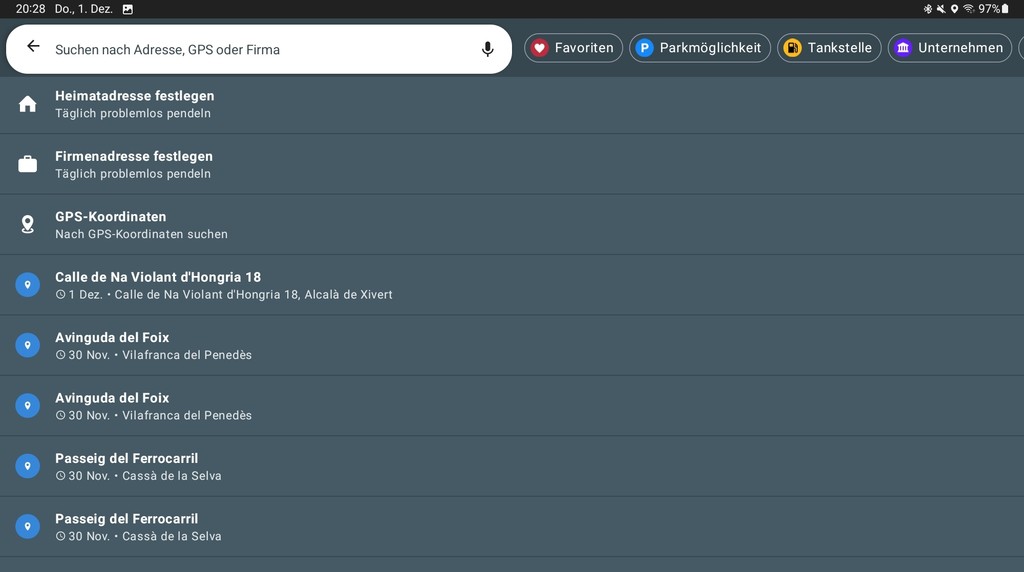The image size is (1024, 572).
Task: Tap the Bluetooth status icon
Action: coord(927,9)
